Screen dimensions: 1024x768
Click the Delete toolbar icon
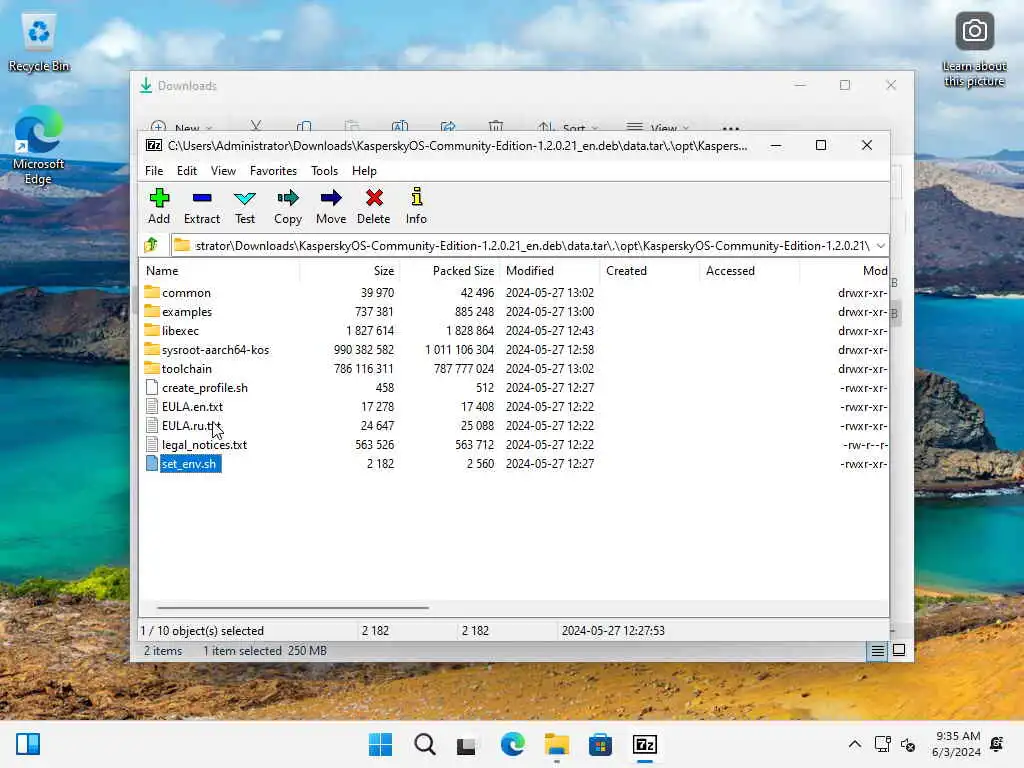[374, 206]
